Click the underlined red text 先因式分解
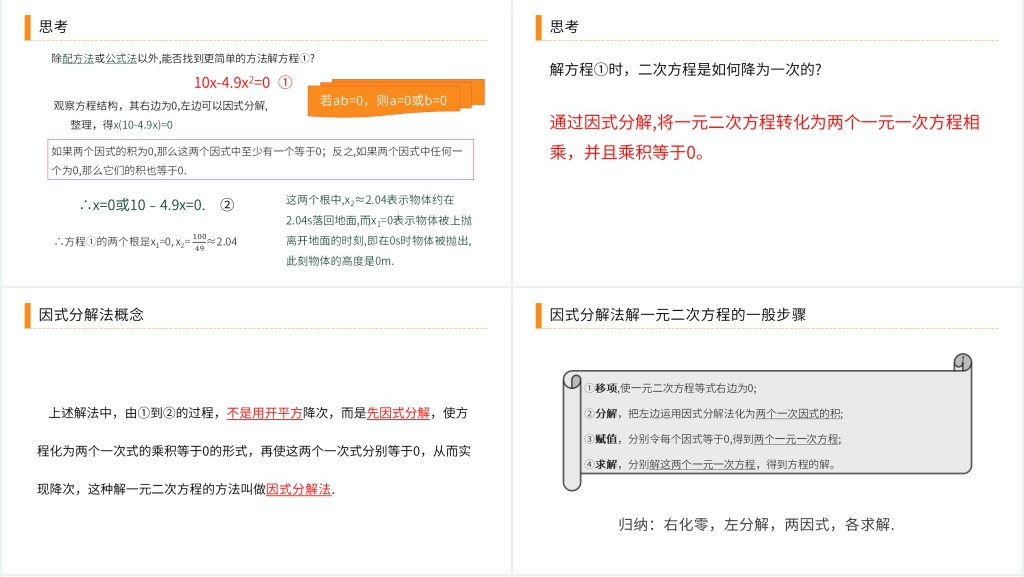Viewport: 1024px width, 577px height. coord(398,412)
